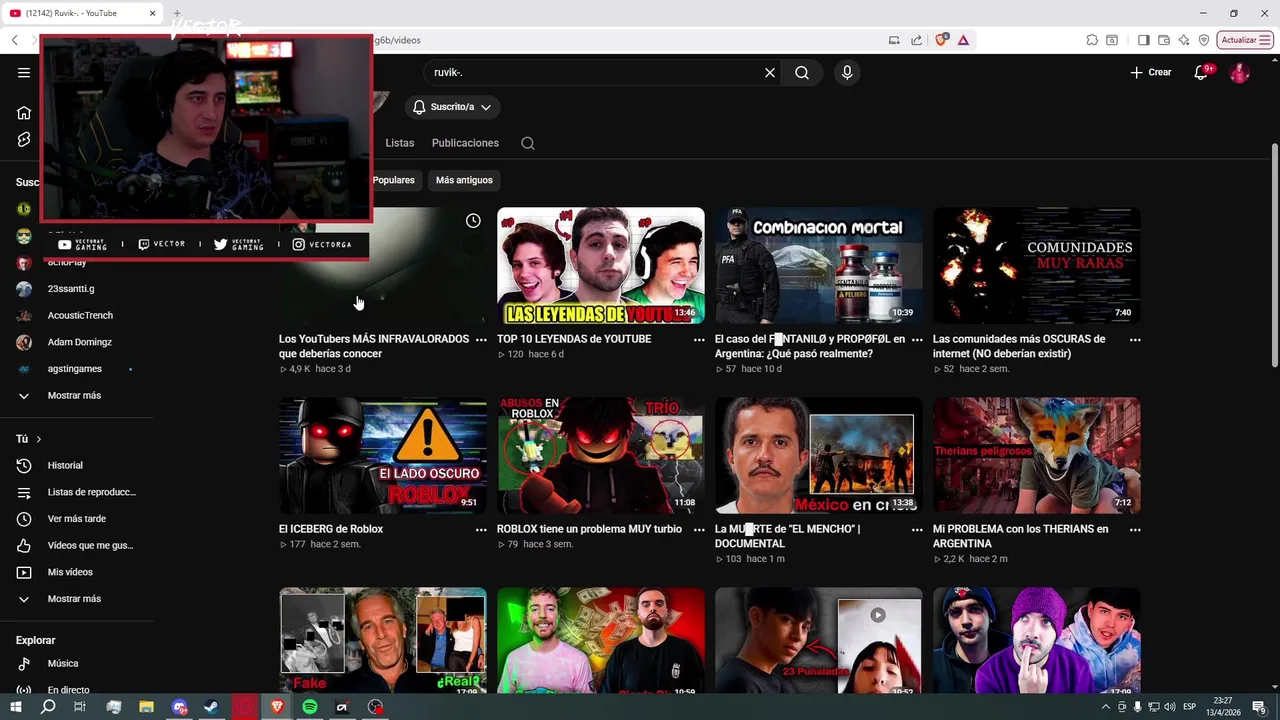Switch to the Publicaciones channel tab
The height and width of the screenshot is (720, 1280).
(x=465, y=143)
